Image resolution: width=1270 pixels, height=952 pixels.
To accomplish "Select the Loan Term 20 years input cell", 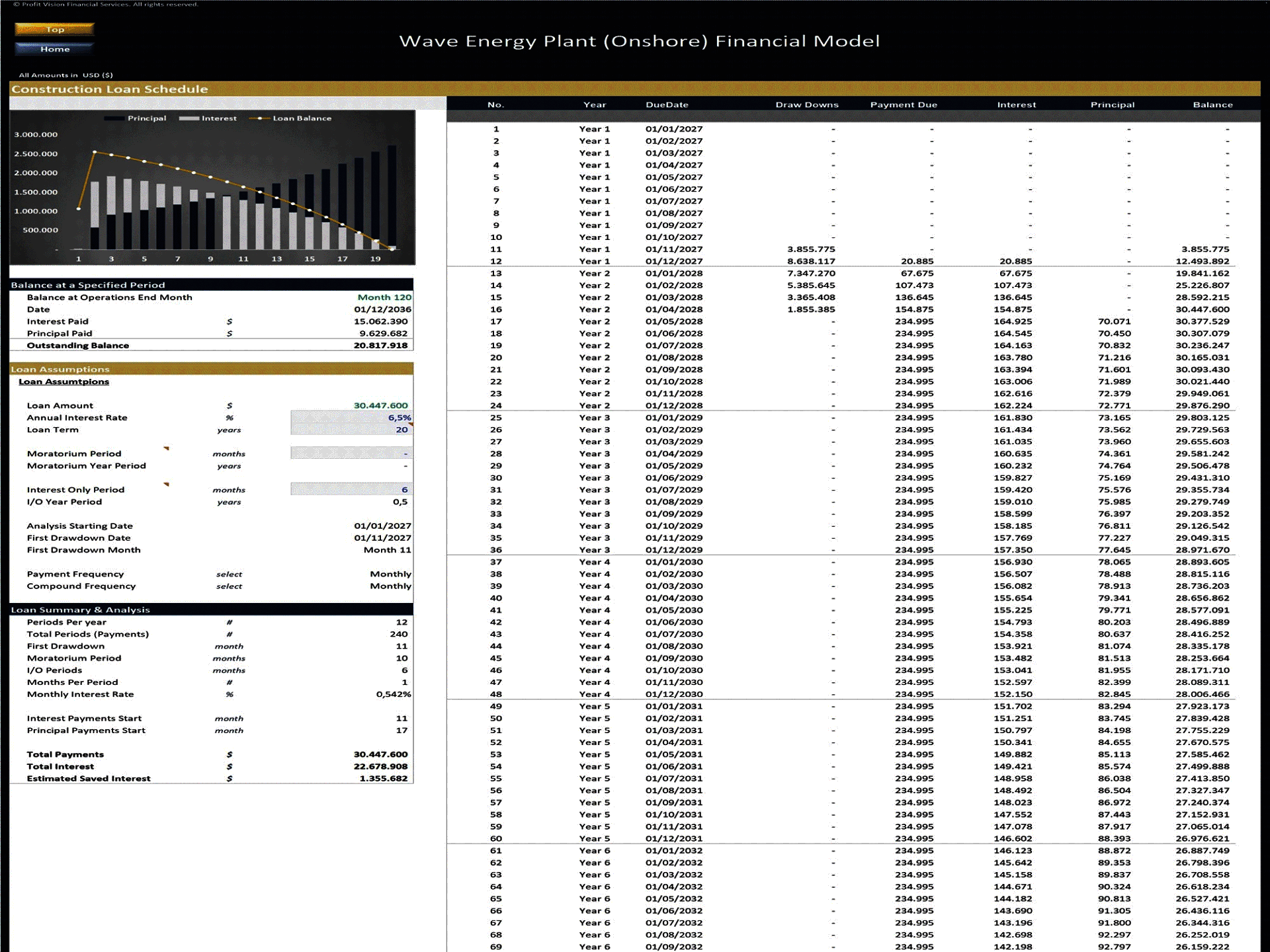I will [x=351, y=429].
